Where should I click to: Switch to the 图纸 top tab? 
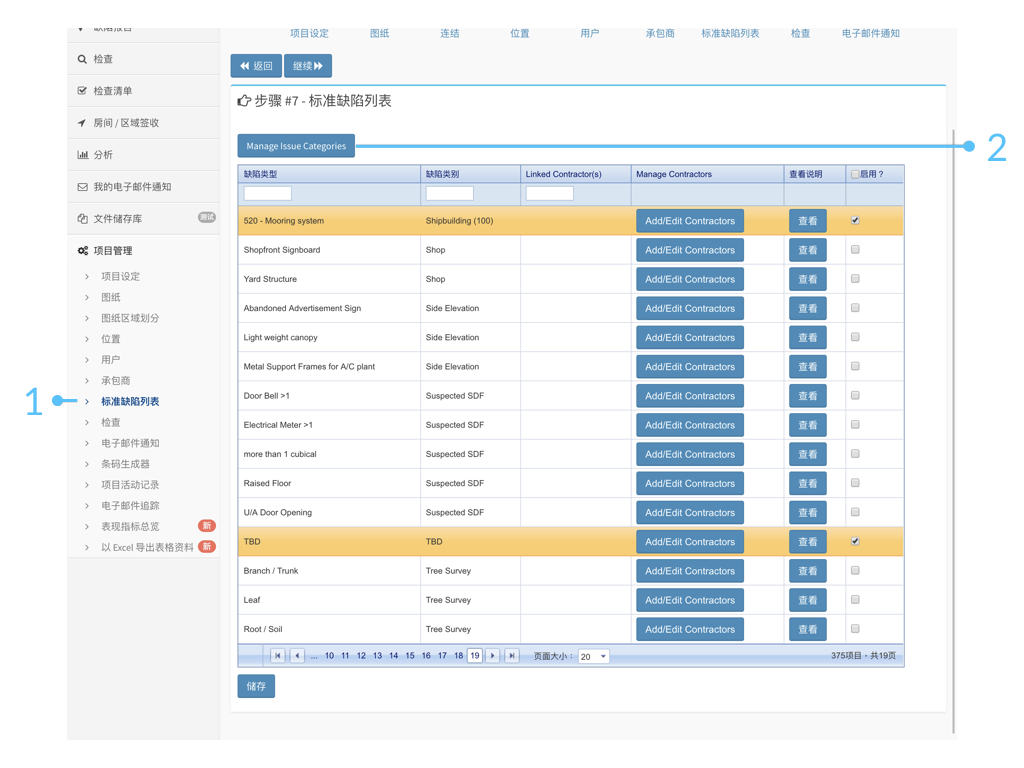[x=379, y=33]
